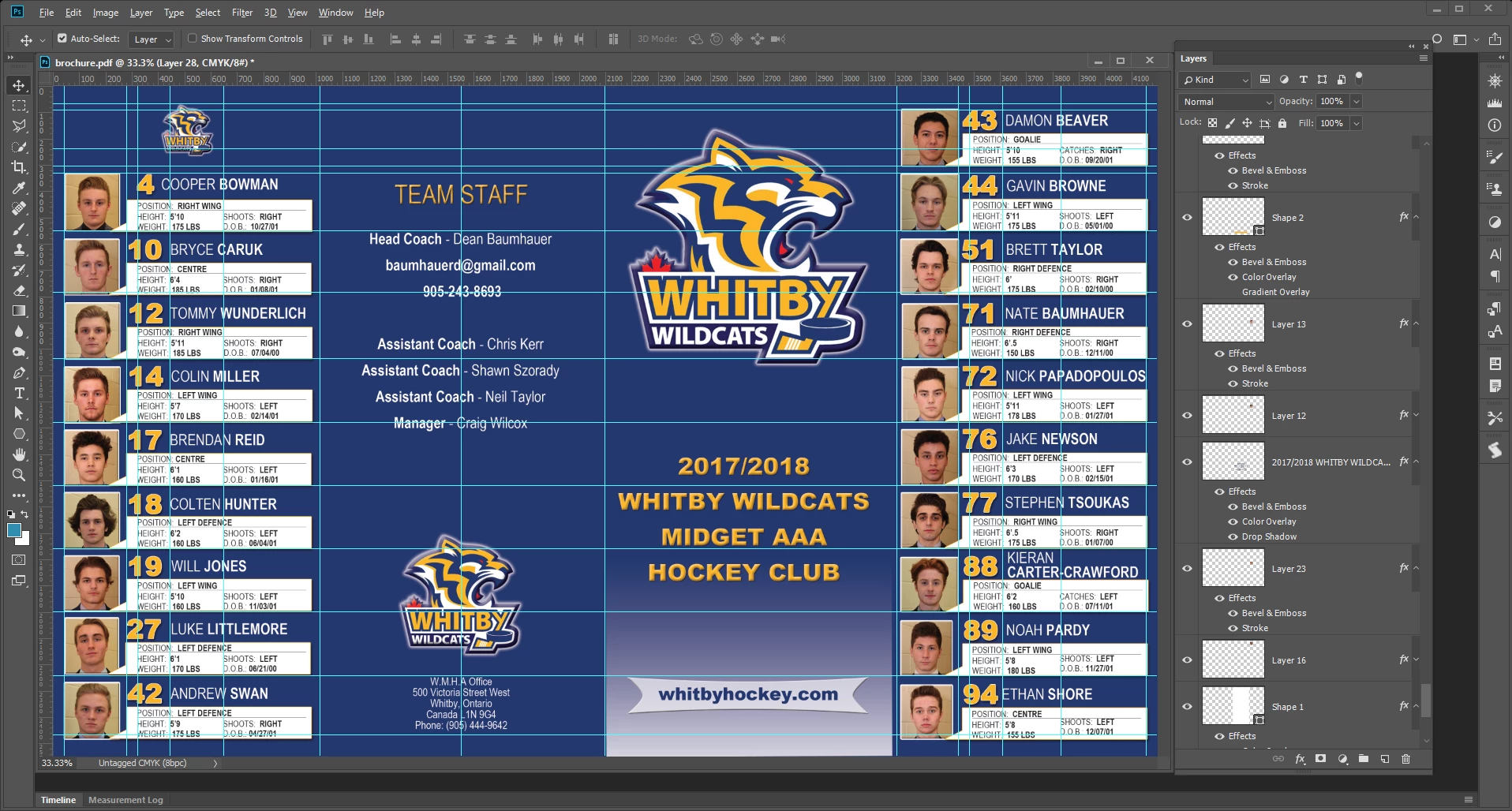This screenshot has width=1512, height=811.
Task: Select the Brush tool
Action: click(19, 229)
